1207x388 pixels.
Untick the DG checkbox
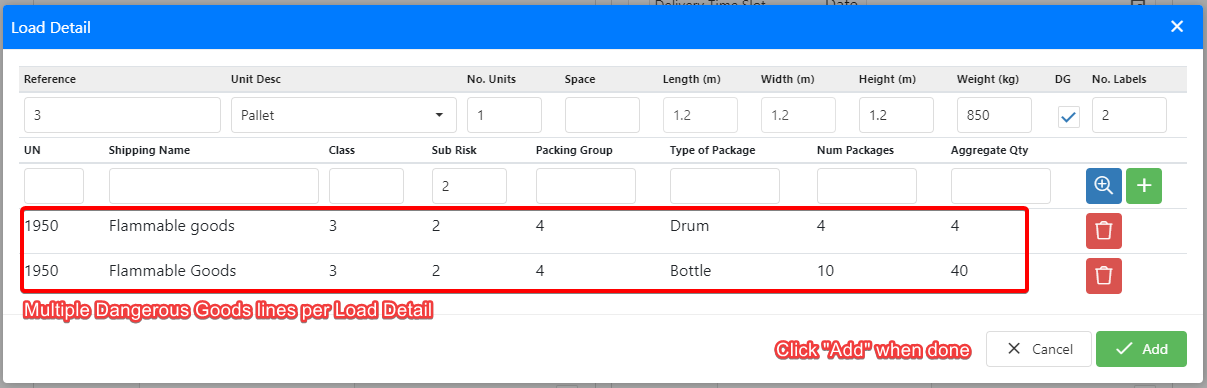1069,116
